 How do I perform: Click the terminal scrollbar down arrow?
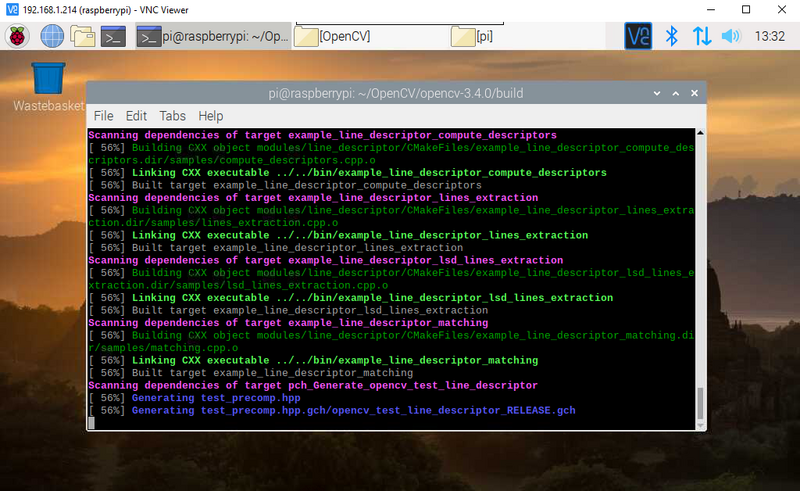coord(701,425)
